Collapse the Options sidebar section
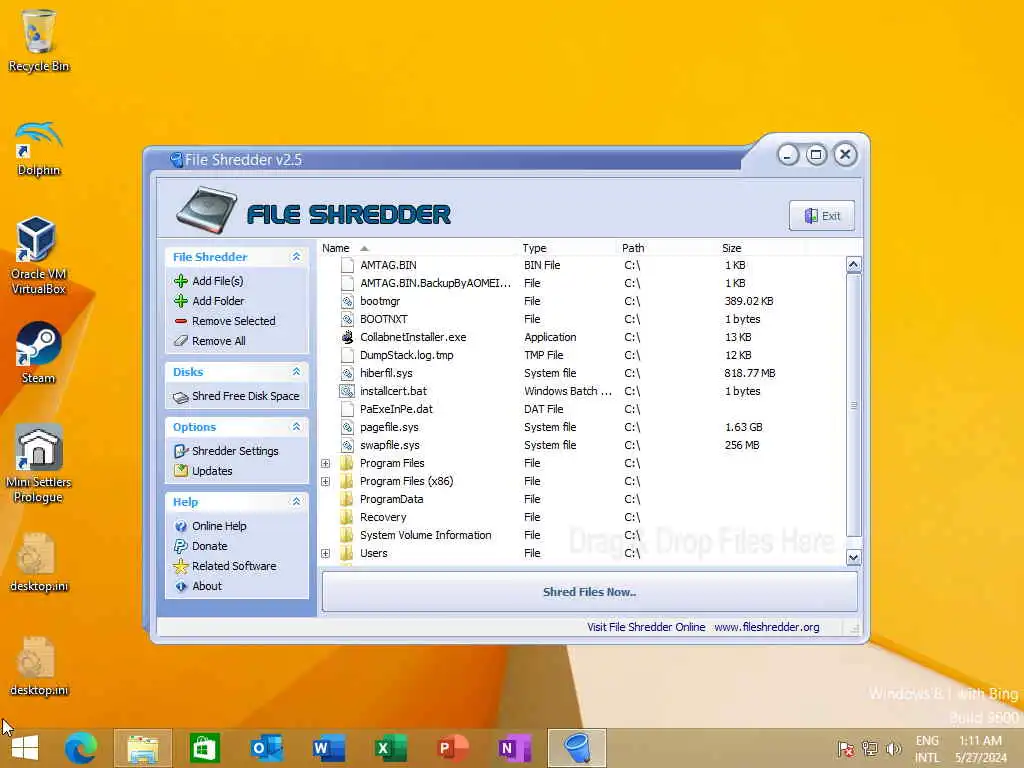Image resolution: width=1024 pixels, height=768 pixels. click(296, 426)
